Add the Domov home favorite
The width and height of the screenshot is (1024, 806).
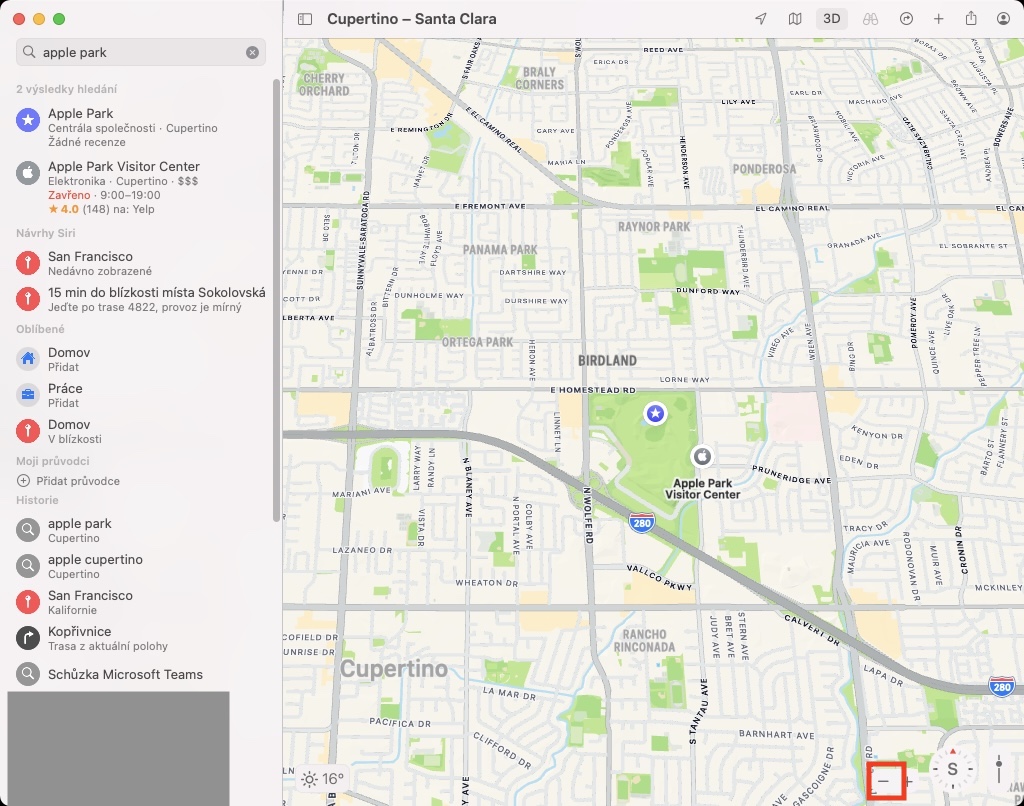140,359
